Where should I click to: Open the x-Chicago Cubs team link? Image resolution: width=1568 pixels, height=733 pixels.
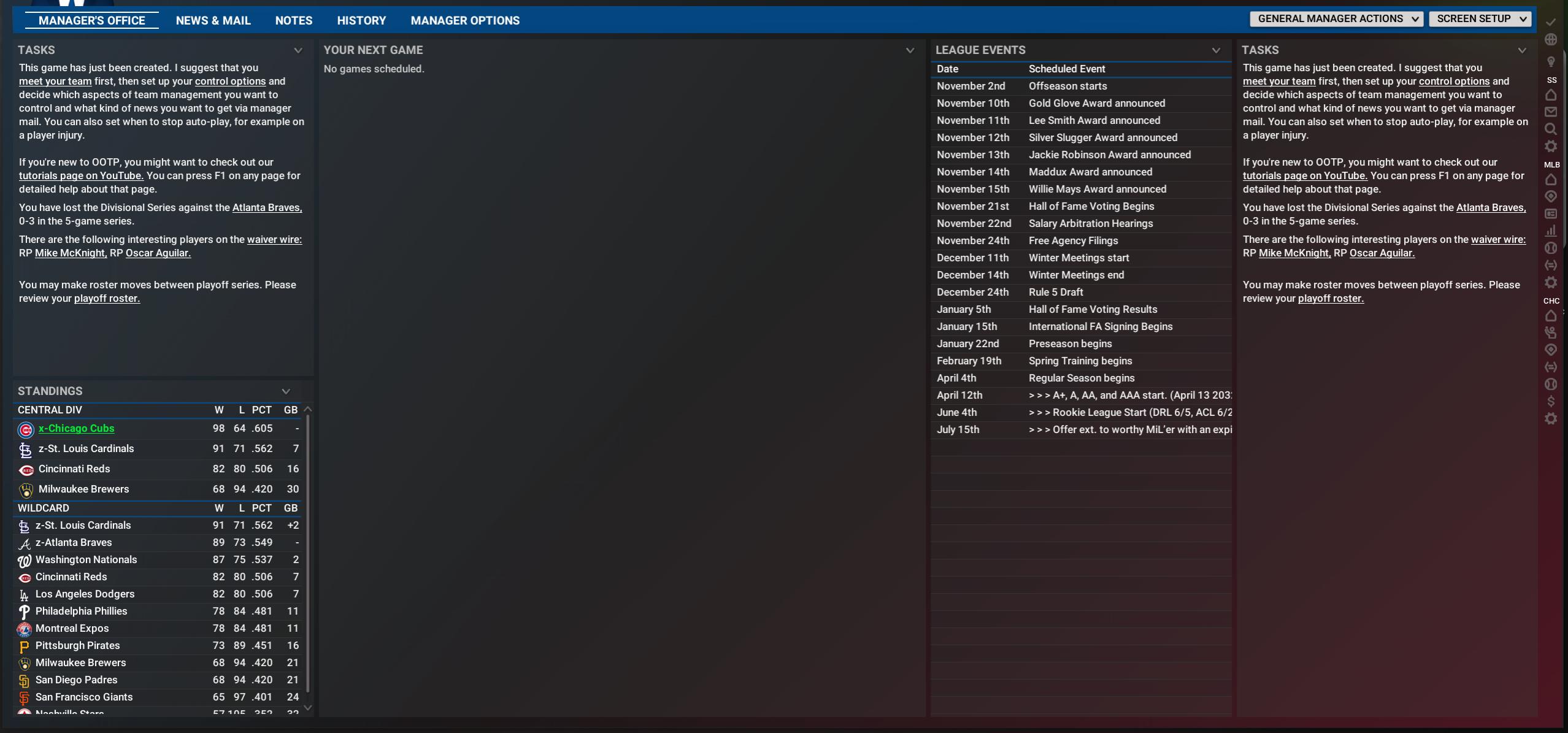(76, 428)
